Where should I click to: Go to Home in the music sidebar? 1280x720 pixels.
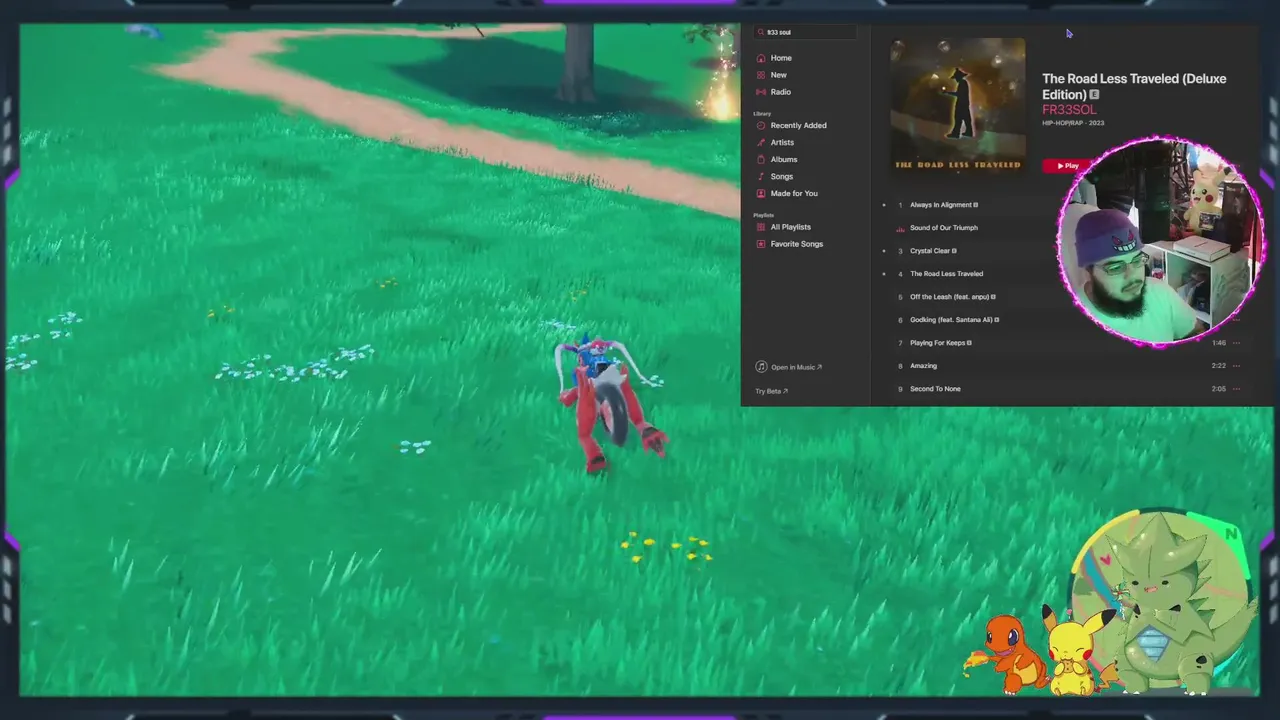coord(781,58)
